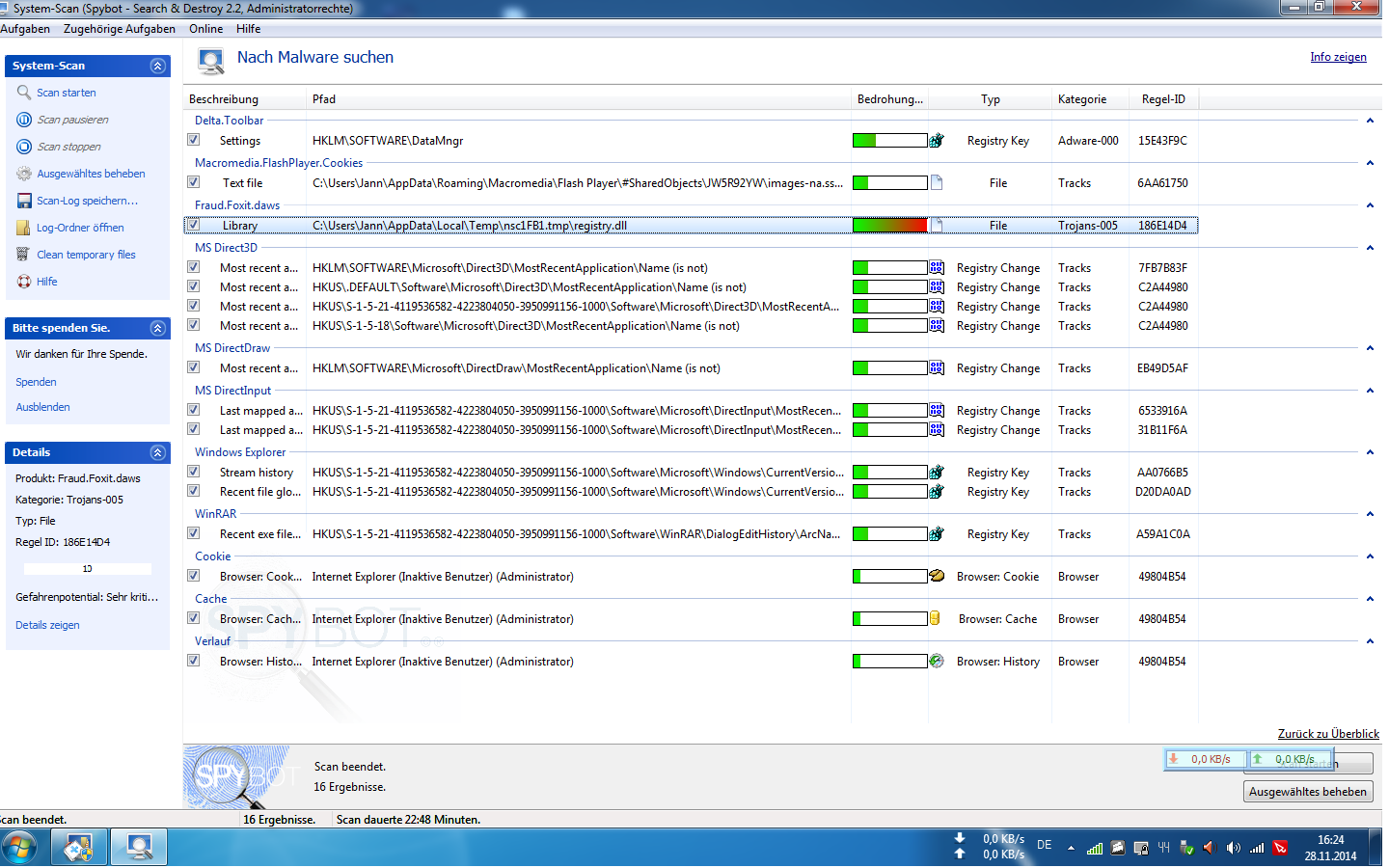Click the Ausgewähltes beheben gear icon in sidebar
Viewport: 1389px width, 868px height.
point(24,174)
